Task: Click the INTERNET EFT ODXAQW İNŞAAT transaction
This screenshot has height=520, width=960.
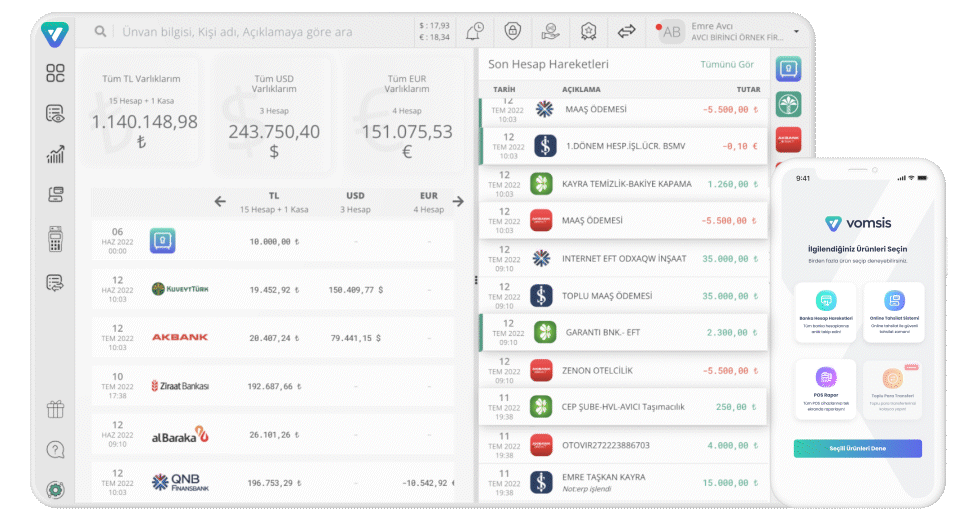Action: pos(624,258)
